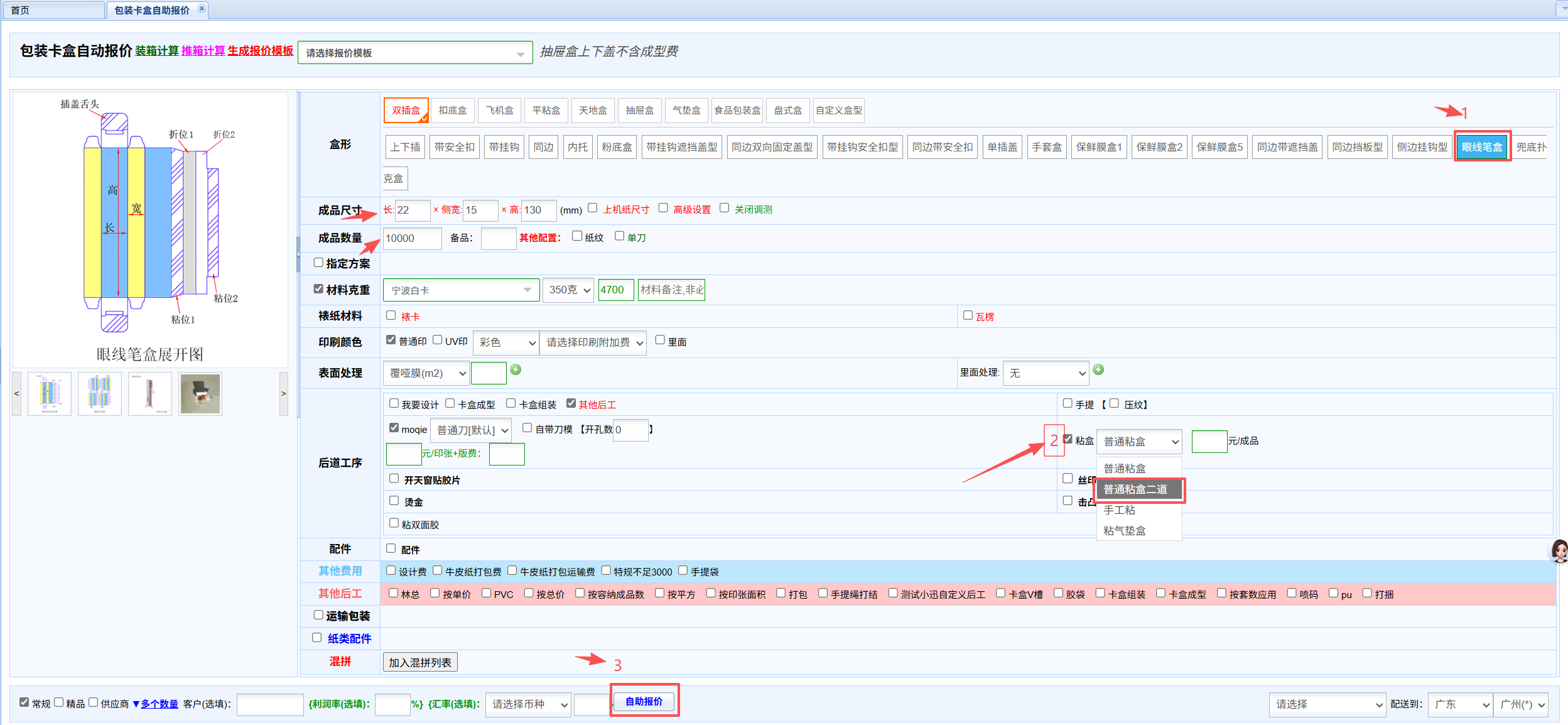This screenshot has width=1568, height=725.
Task: Open customer service avatar icon
Action: [1559, 550]
